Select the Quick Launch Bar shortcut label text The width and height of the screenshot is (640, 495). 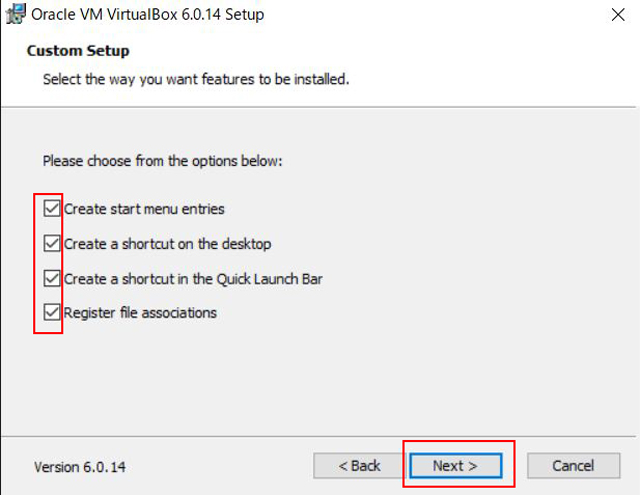coord(193,279)
